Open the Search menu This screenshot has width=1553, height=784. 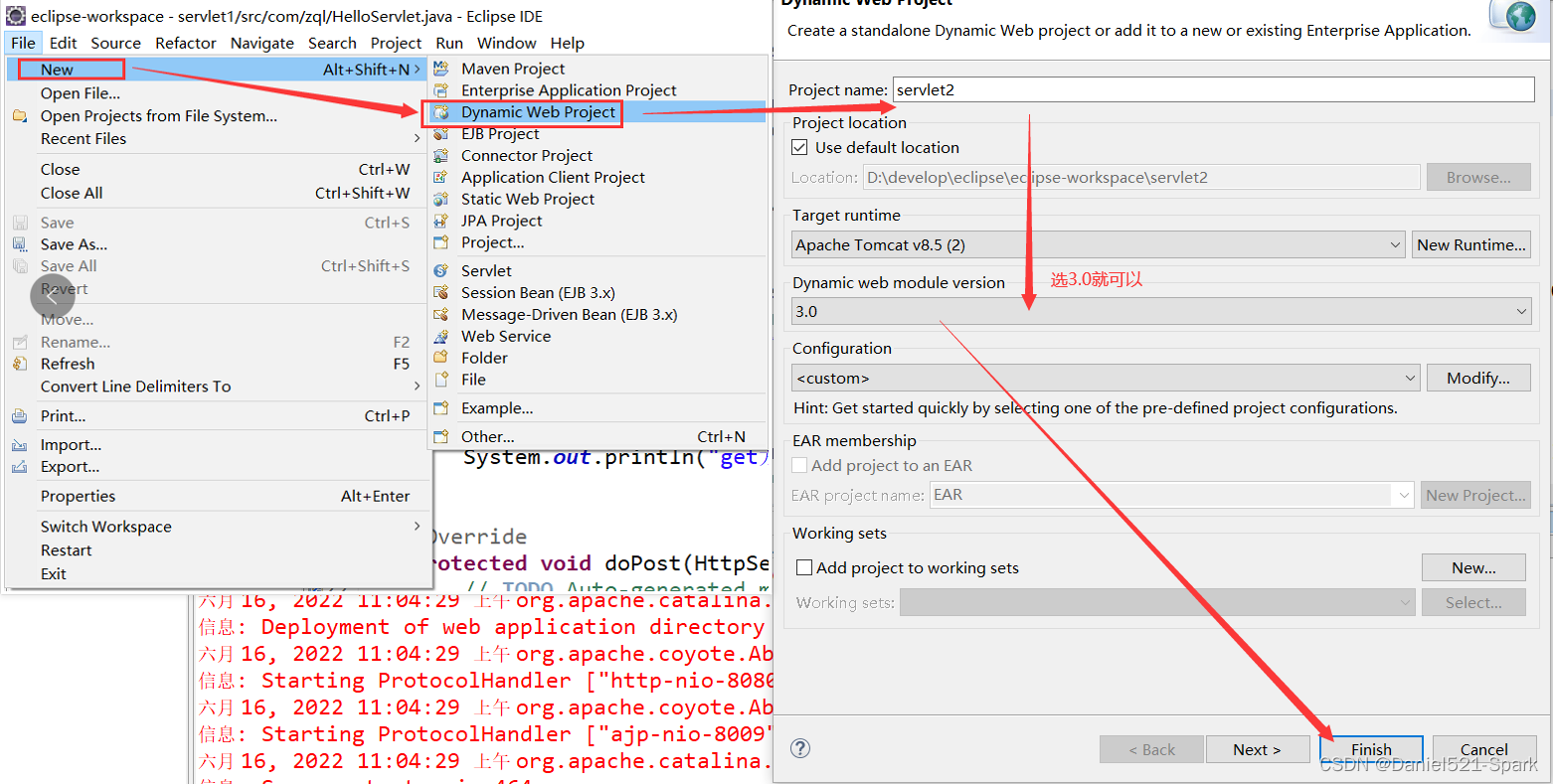[x=332, y=43]
